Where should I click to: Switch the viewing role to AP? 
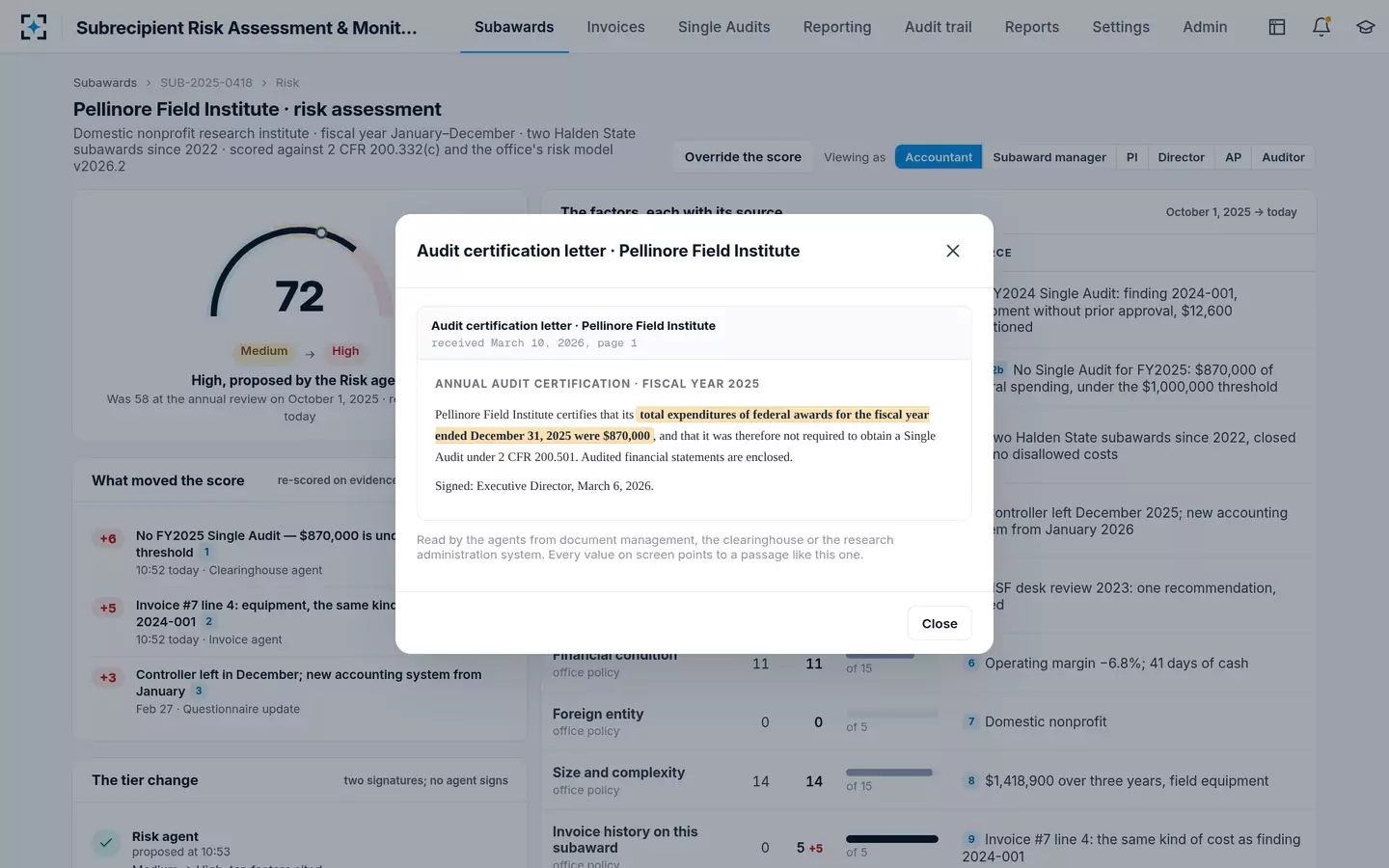(x=1234, y=157)
